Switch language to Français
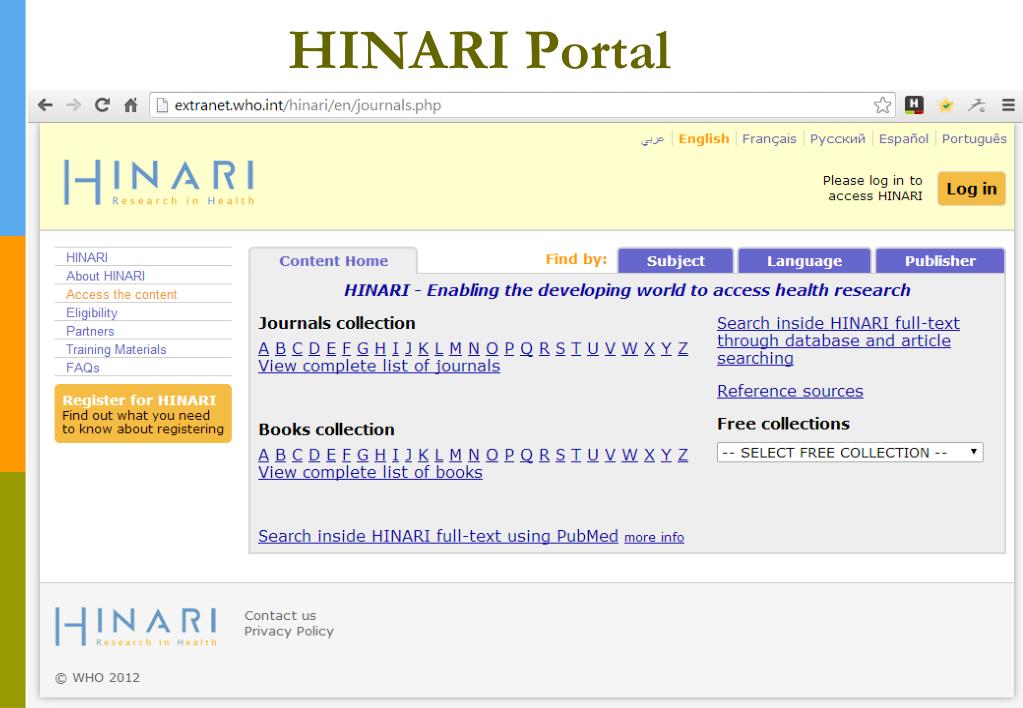This screenshot has height=708, width=1023. click(769, 138)
